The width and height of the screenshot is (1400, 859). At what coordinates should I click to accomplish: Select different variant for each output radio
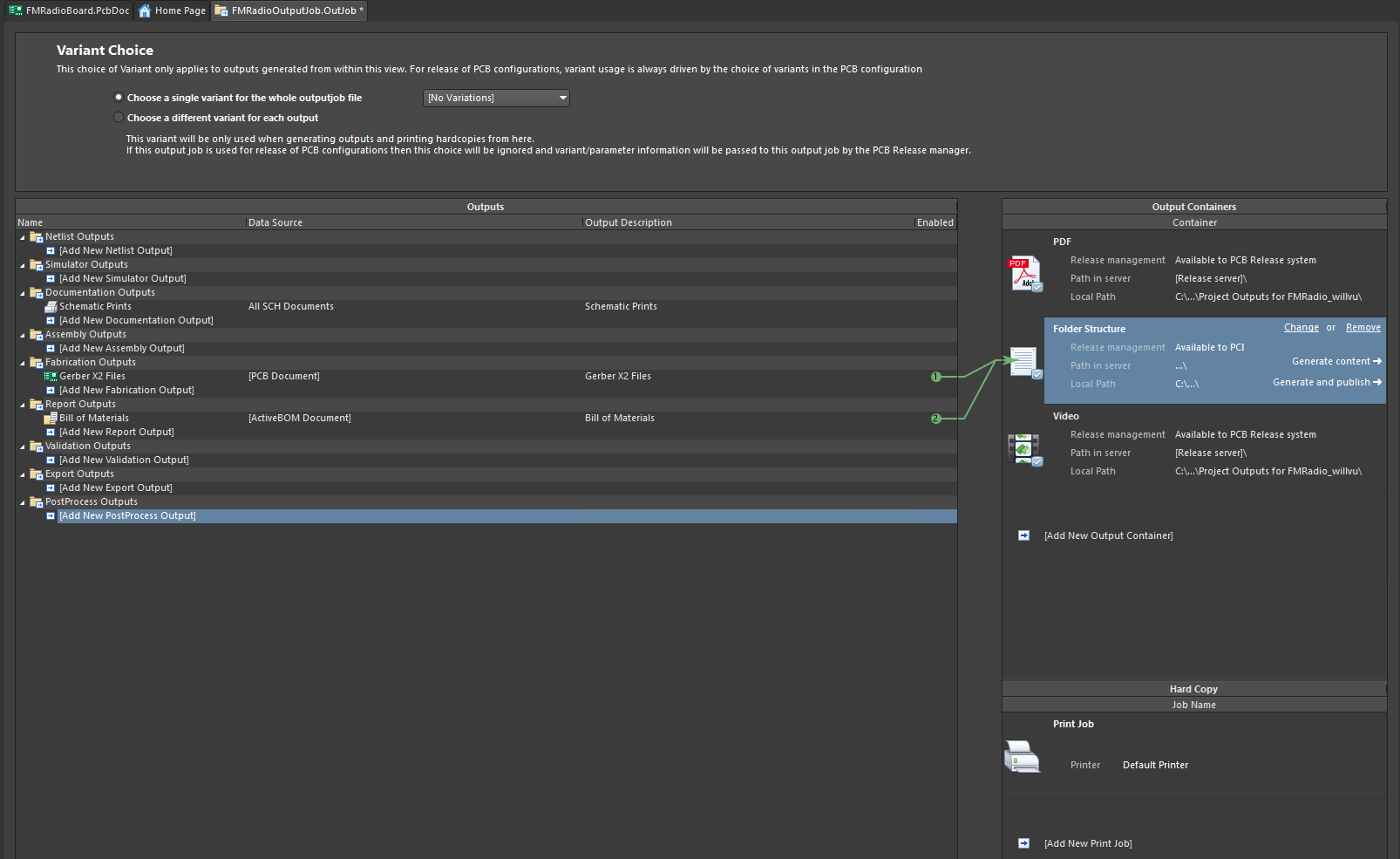[x=119, y=118]
